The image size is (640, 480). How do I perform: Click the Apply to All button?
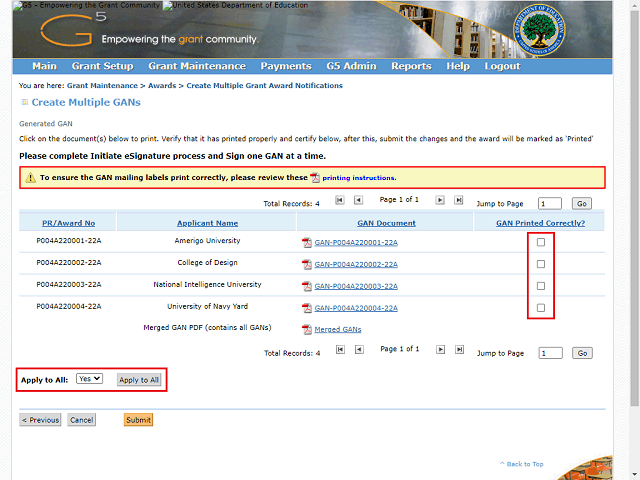(x=139, y=380)
